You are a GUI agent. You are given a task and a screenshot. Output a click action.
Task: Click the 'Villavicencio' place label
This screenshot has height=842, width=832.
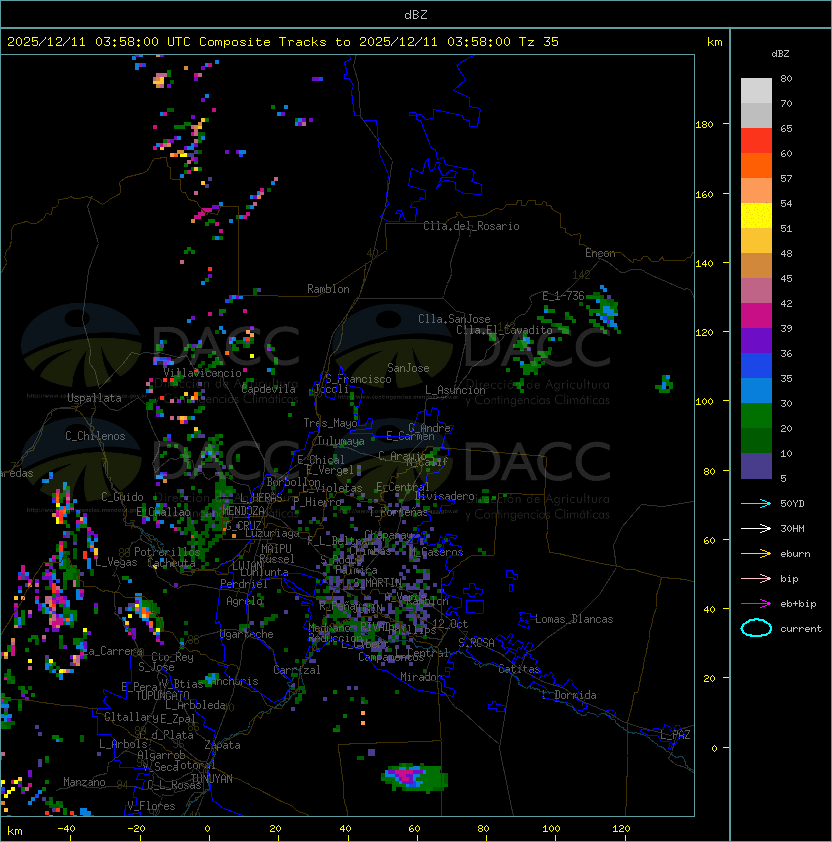coord(202,373)
